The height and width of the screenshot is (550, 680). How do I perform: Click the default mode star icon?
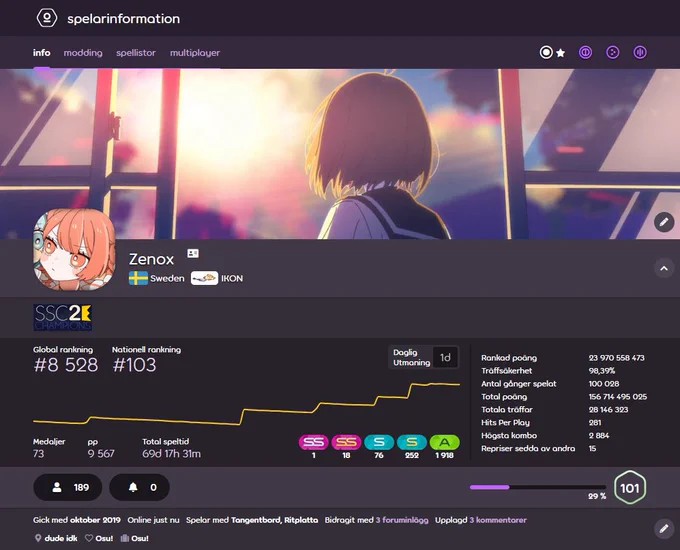(561, 53)
